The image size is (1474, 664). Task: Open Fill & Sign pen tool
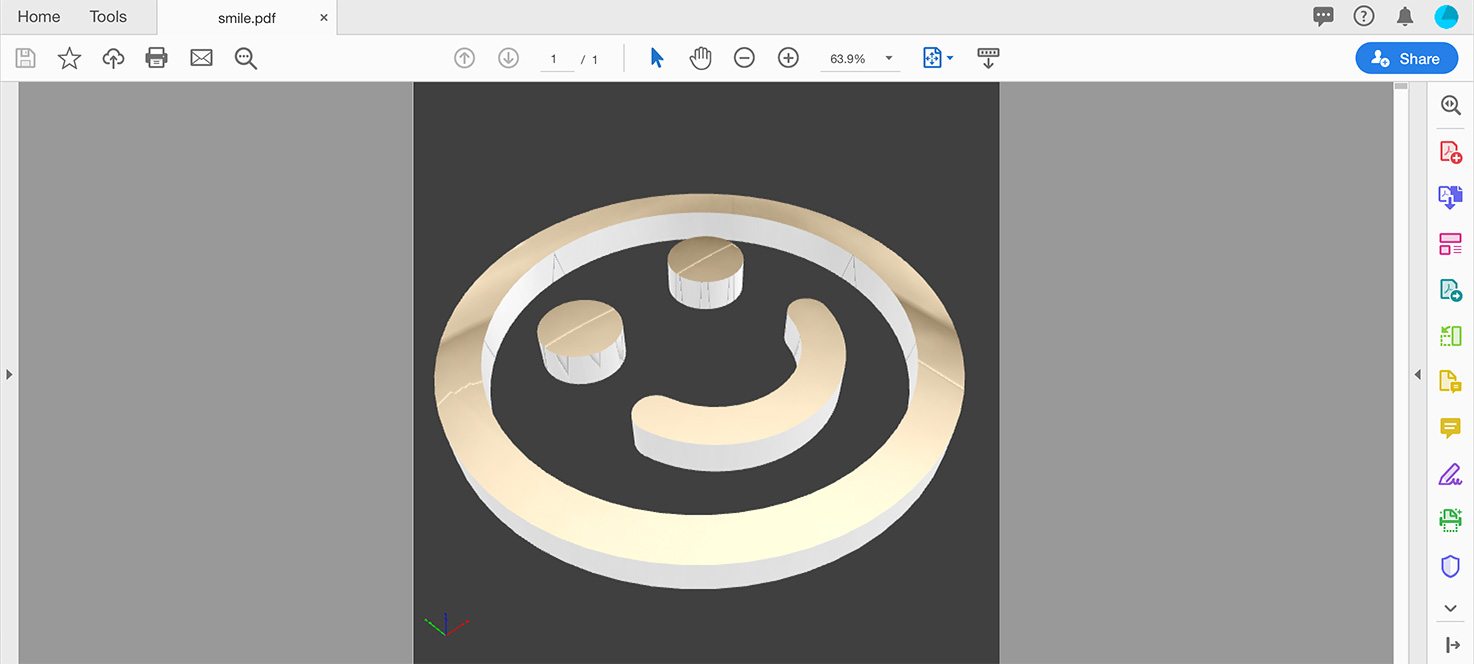click(x=1450, y=474)
